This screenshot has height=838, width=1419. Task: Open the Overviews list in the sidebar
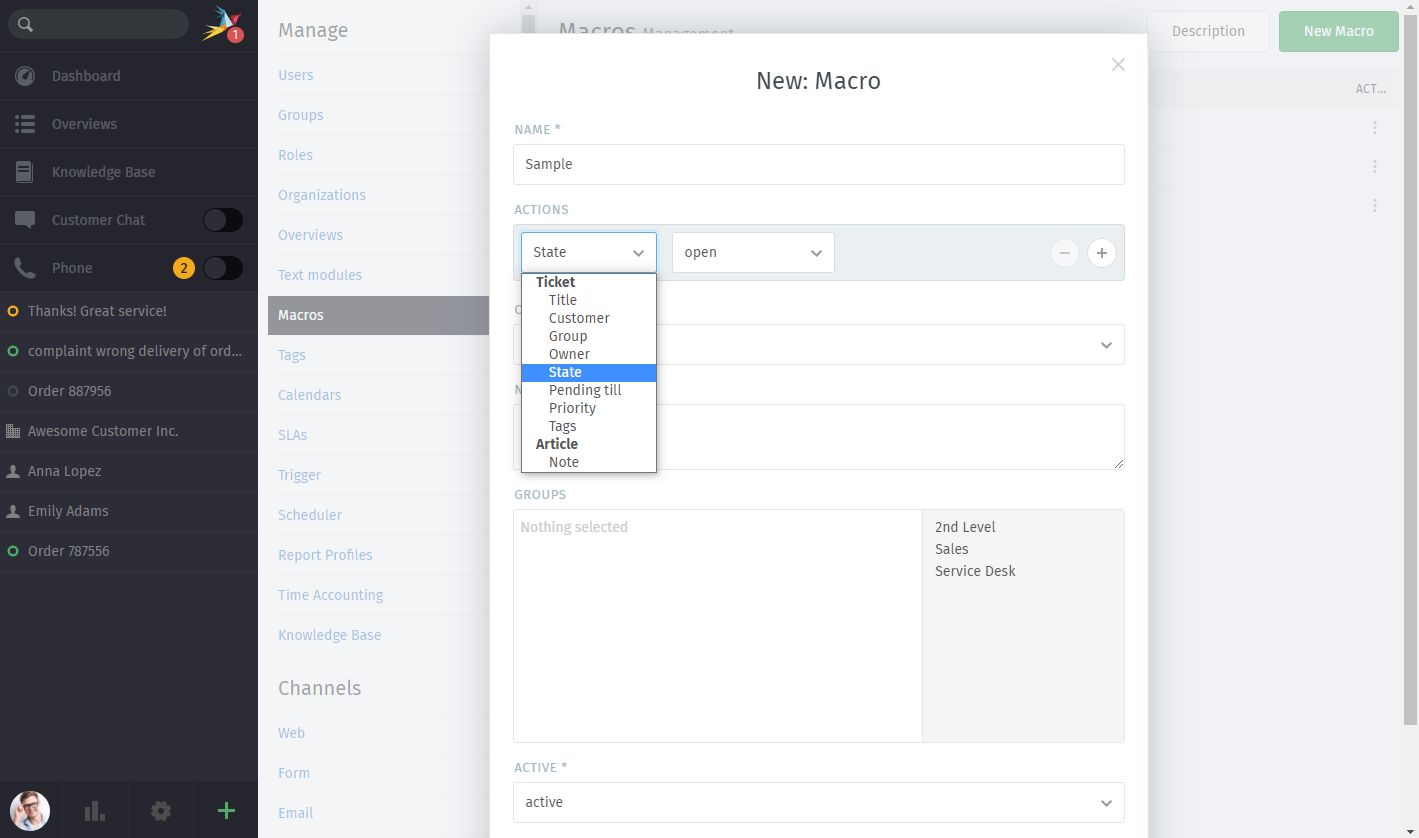tap(129, 124)
